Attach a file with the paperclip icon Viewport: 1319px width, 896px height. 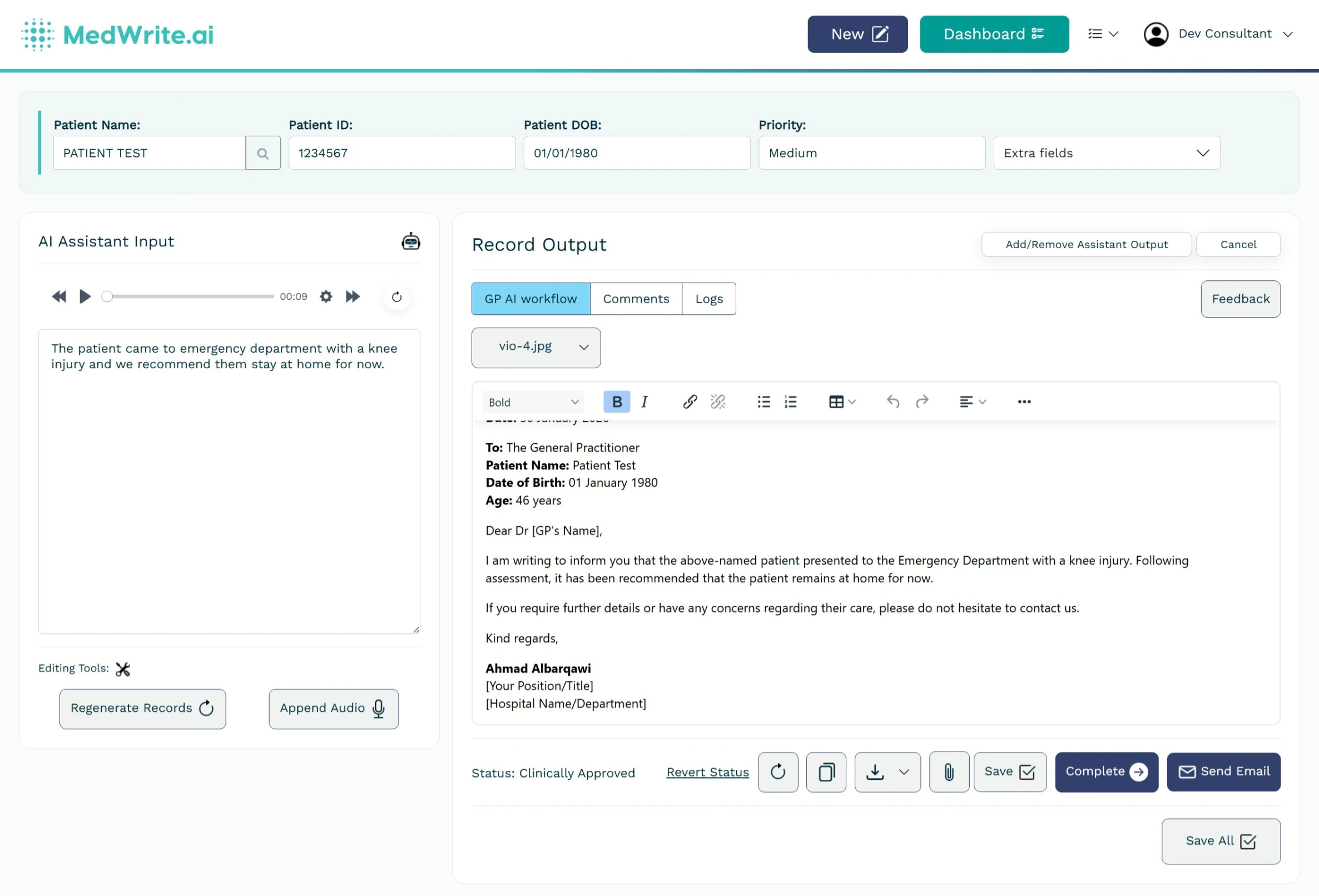tap(949, 771)
